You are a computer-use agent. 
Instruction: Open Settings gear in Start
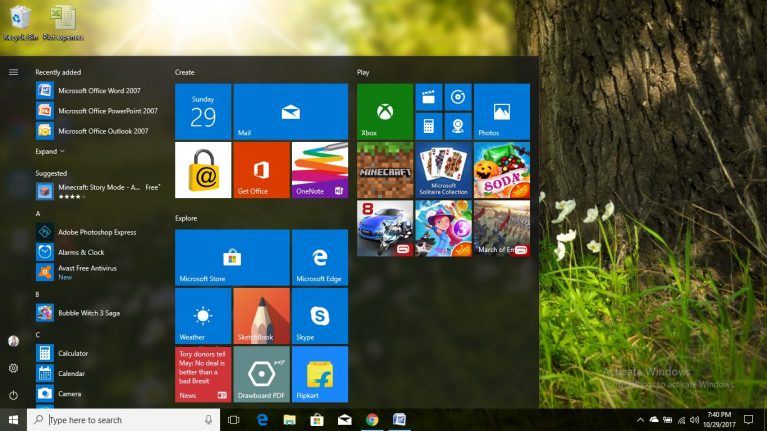click(x=13, y=368)
